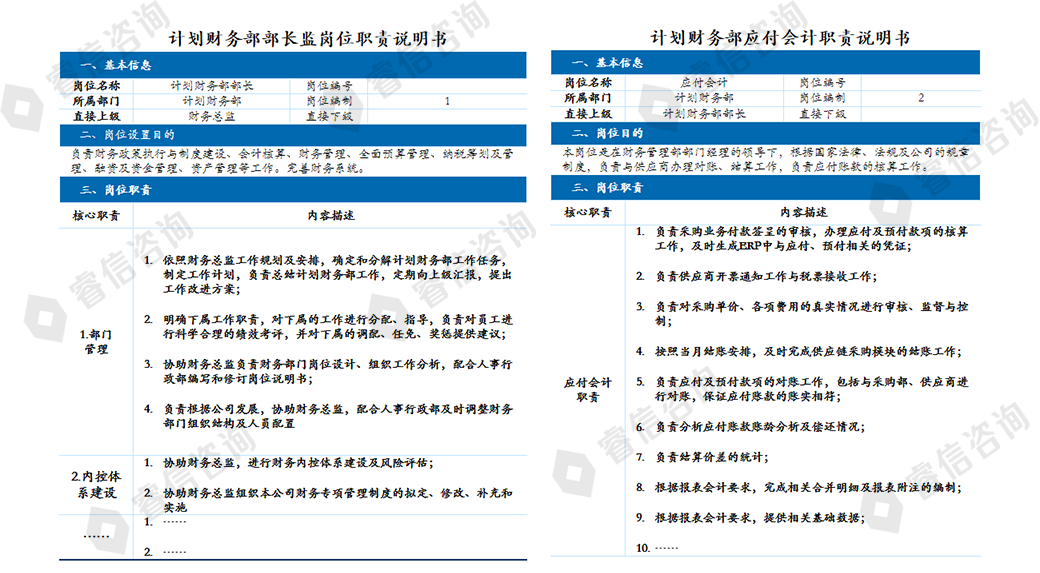The width and height of the screenshot is (1040, 573).
Task: Select the 直接上级 value "计划财务部部长" in the 应付会计 table
Action: click(x=704, y=113)
